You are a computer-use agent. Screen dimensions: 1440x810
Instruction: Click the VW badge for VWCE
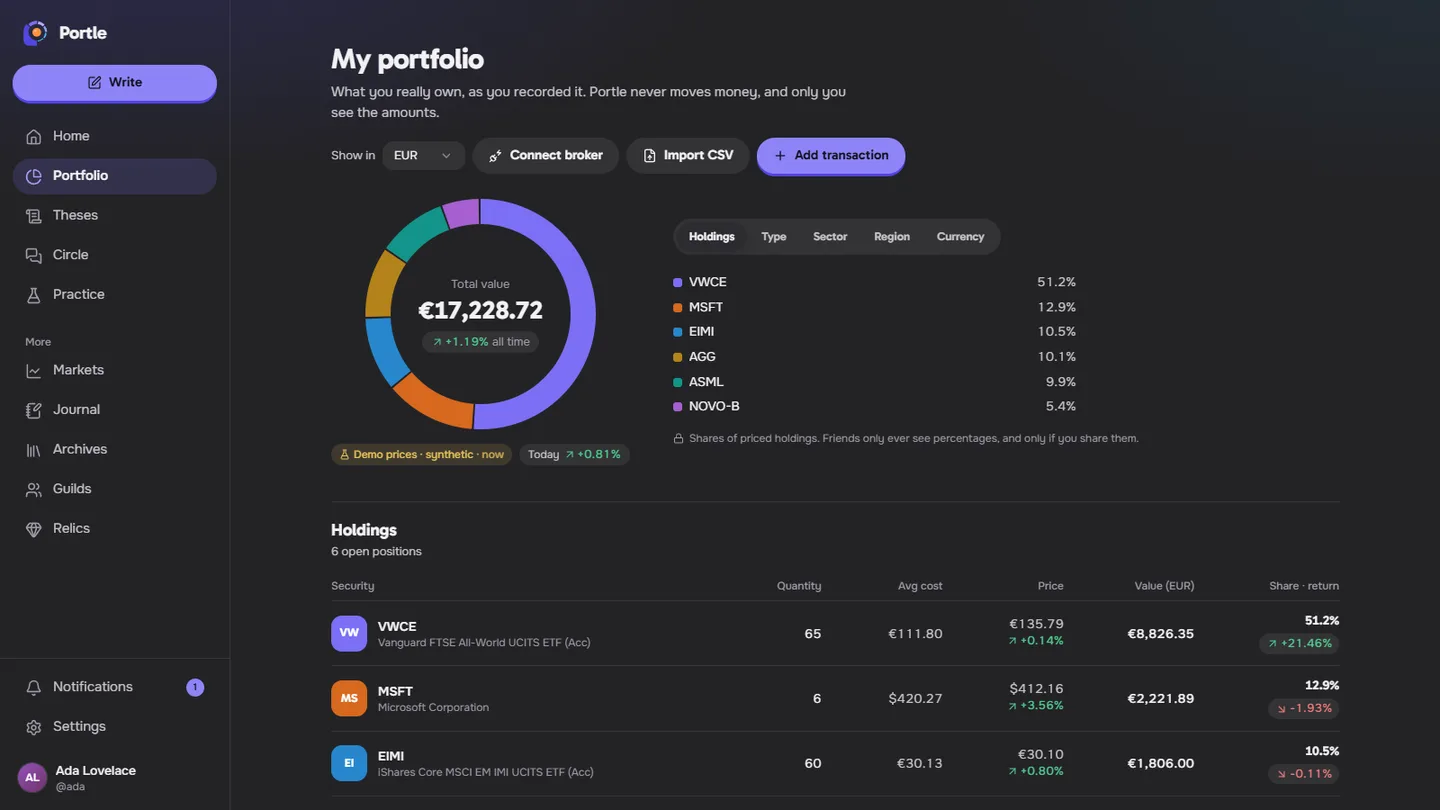(349, 633)
